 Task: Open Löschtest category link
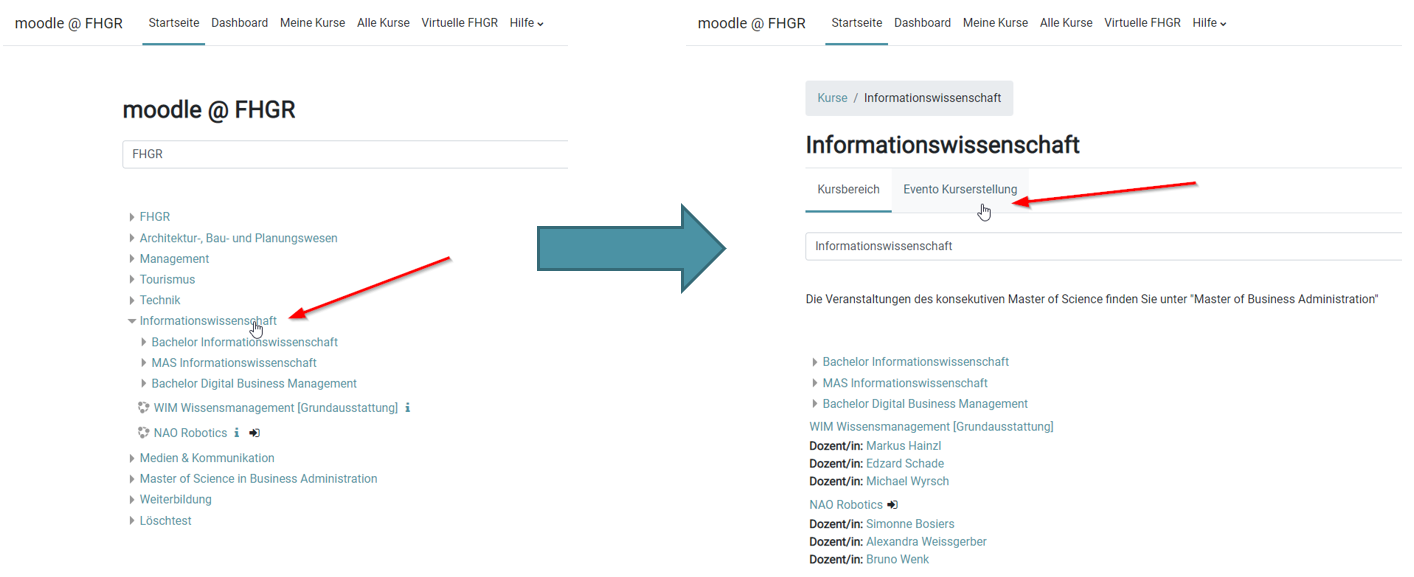coord(166,521)
